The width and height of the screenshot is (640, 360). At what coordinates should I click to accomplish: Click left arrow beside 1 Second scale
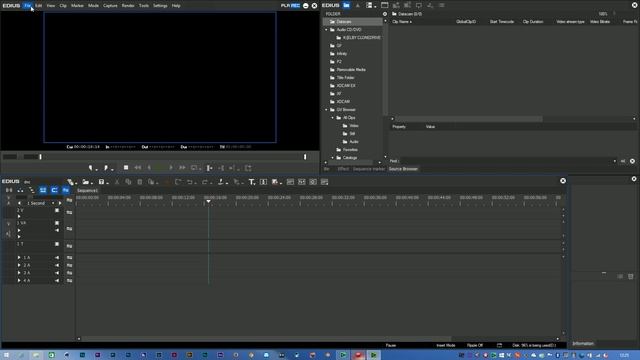pos(19,203)
